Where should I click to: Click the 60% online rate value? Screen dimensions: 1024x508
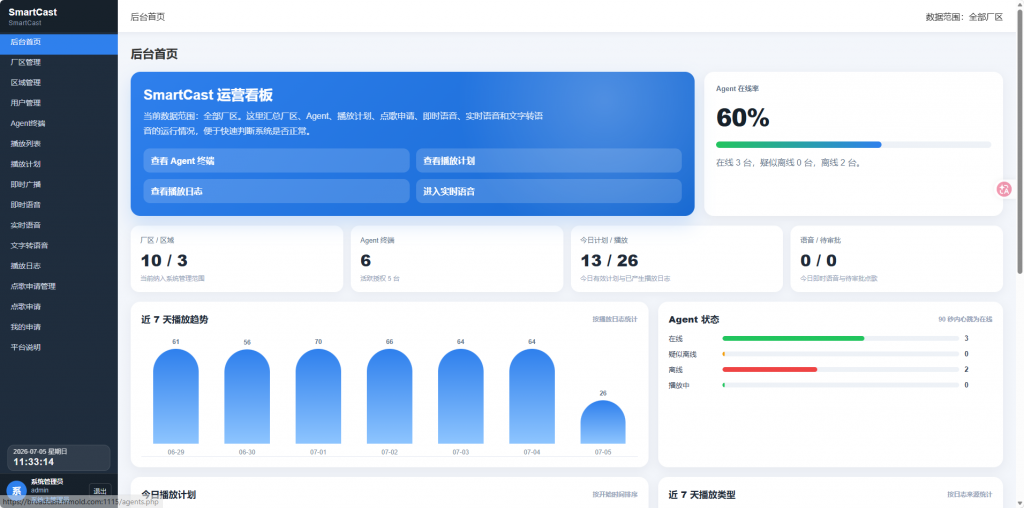pyautogui.click(x=743, y=118)
